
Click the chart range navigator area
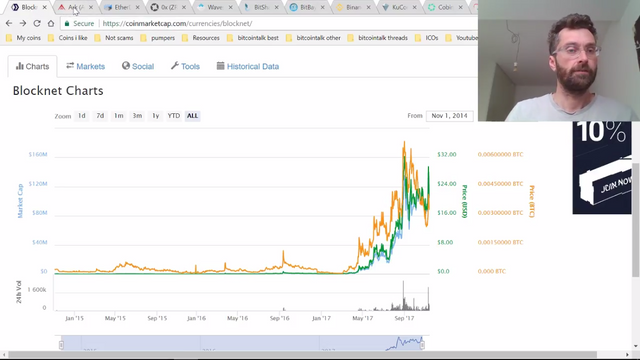[x=242, y=343]
